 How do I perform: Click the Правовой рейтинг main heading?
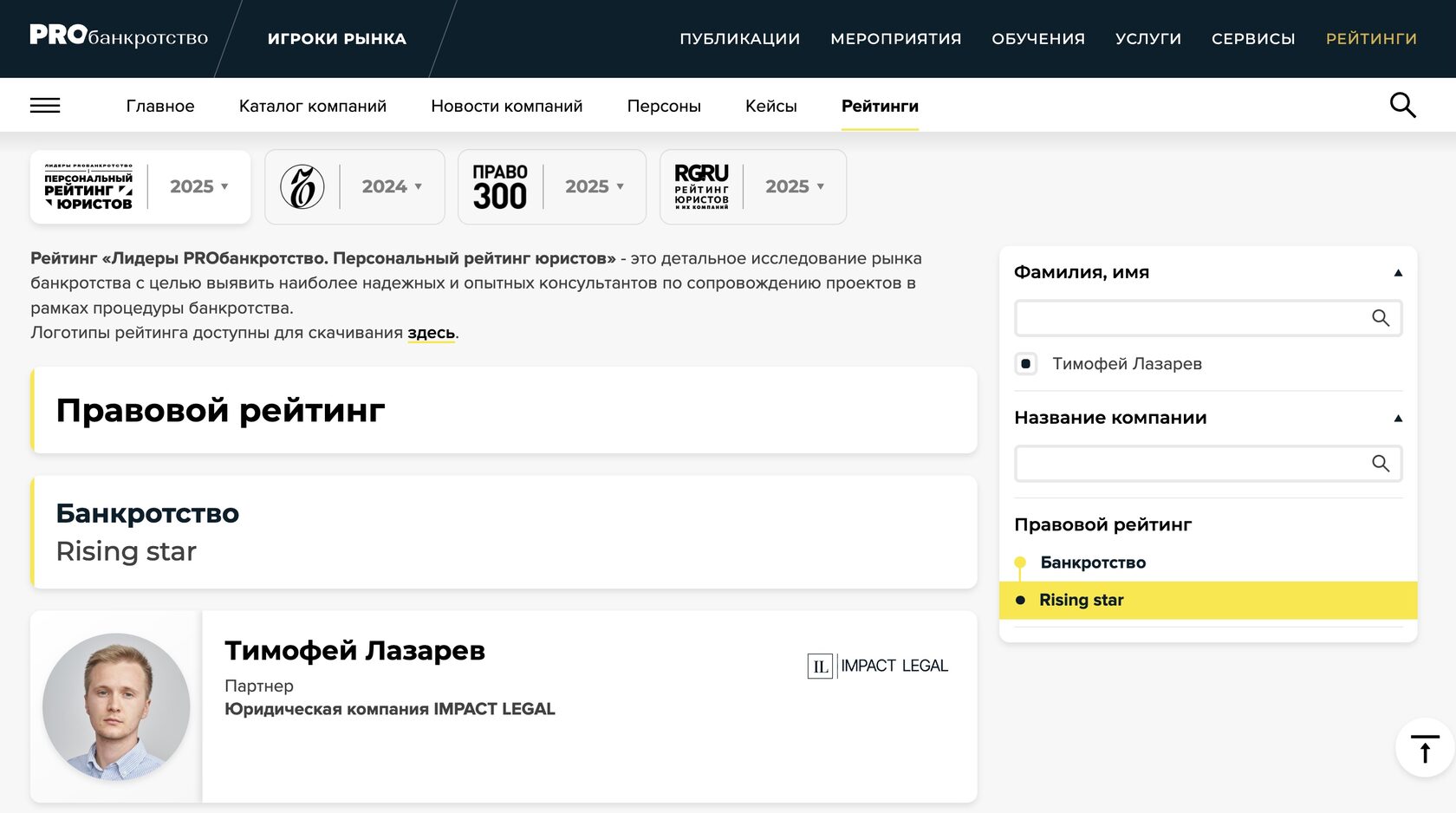(220, 410)
